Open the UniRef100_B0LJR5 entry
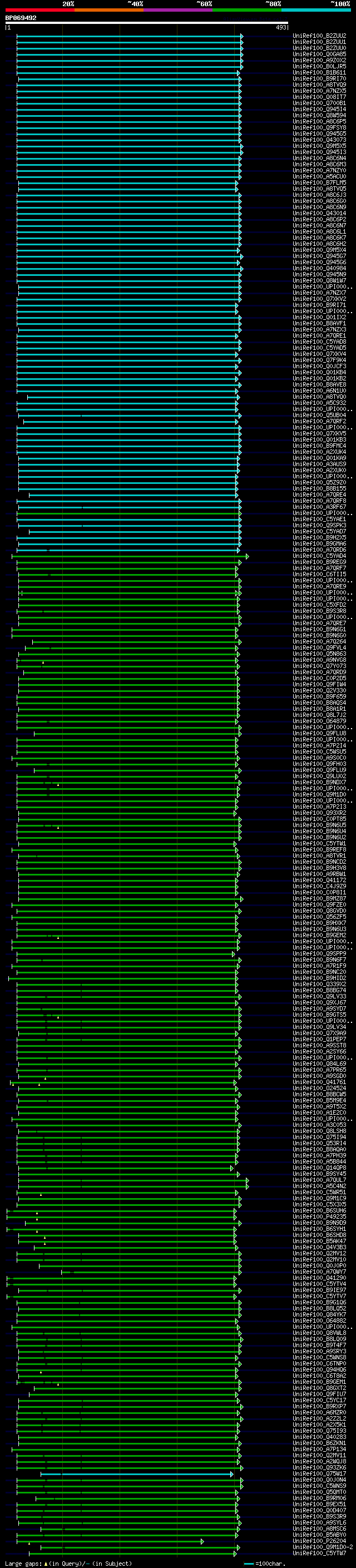356x1568 pixels. (x=319, y=66)
